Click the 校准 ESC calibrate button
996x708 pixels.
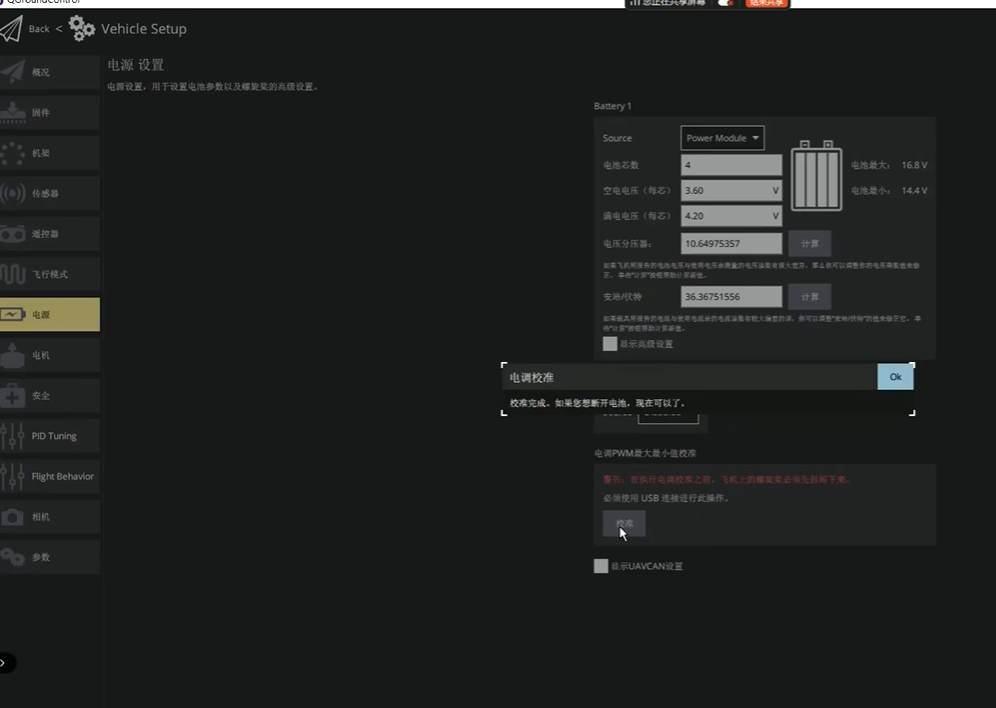(x=624, y=524)
